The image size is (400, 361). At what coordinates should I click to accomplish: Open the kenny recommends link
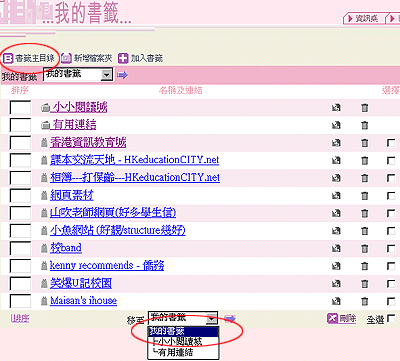tap(107, 266)
